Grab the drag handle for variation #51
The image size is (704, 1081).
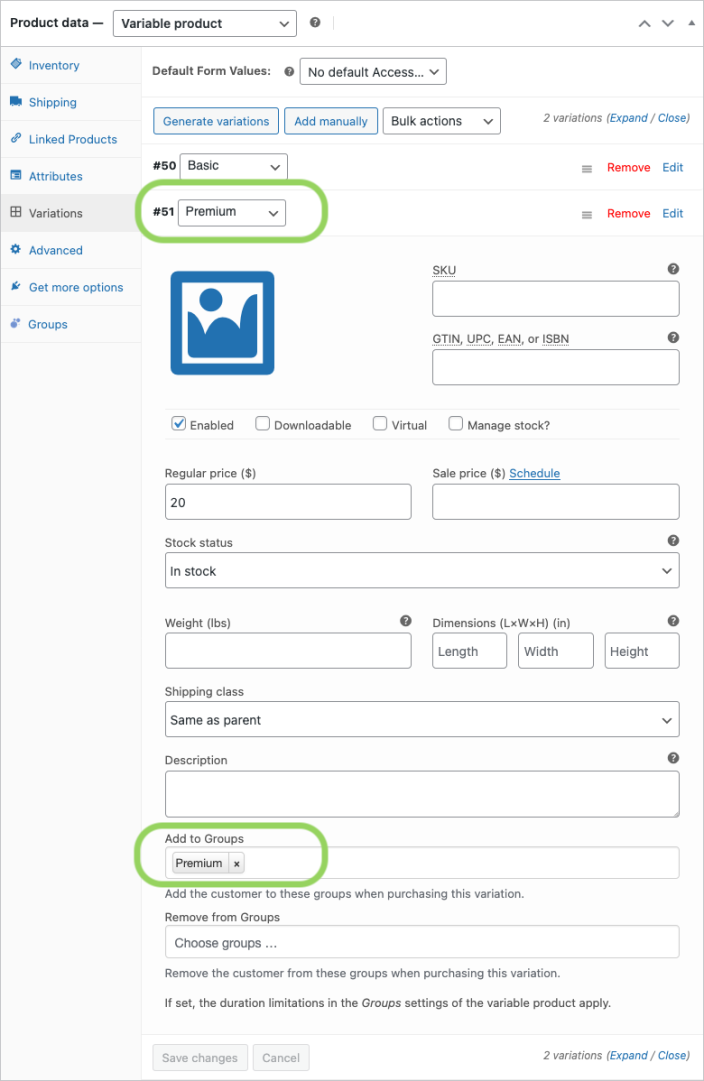587,215
